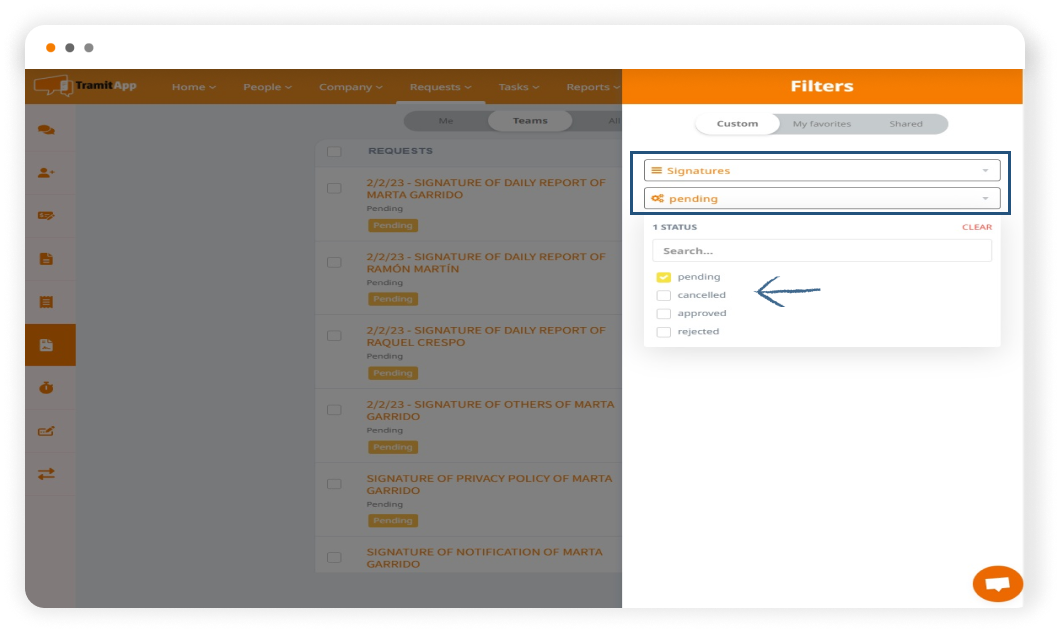Expand the Requests menu in navbar

coord(439,87)
